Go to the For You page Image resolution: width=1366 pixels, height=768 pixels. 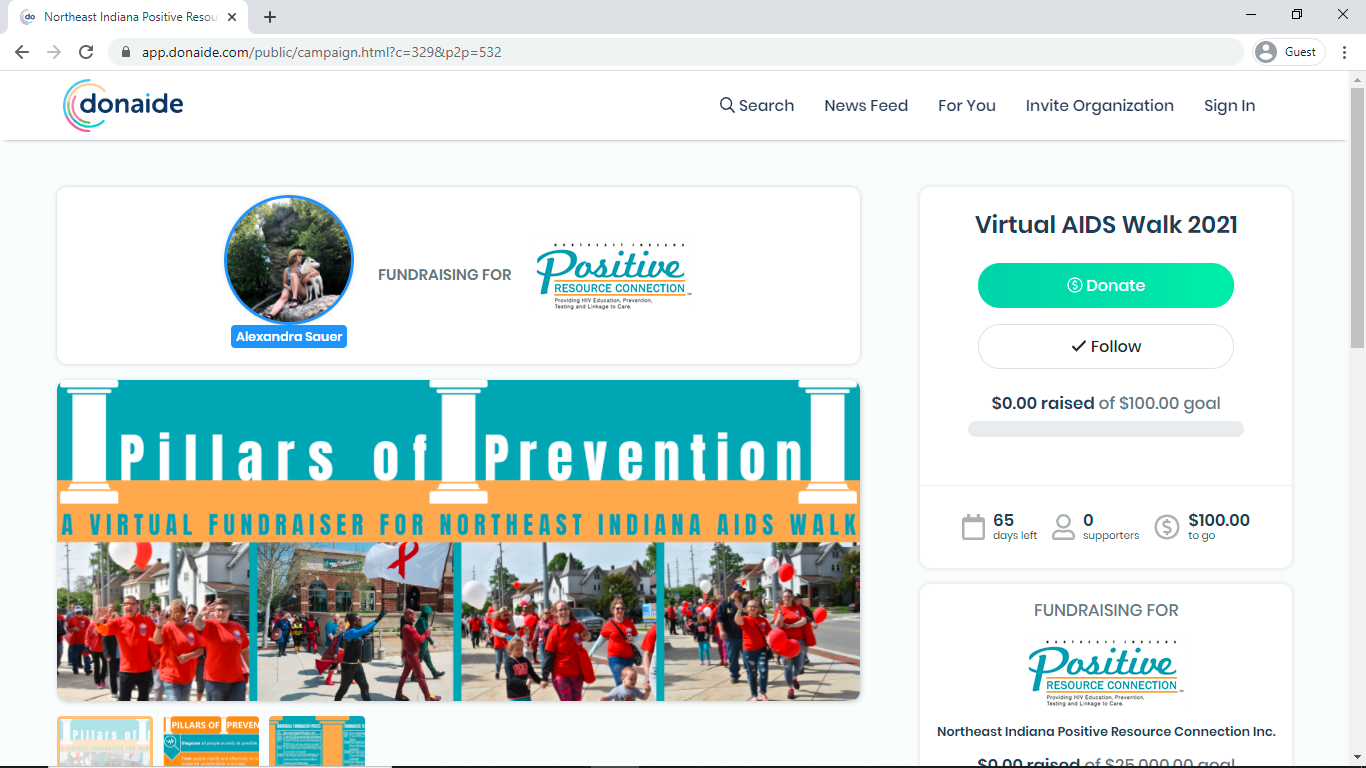pos(967,105)
